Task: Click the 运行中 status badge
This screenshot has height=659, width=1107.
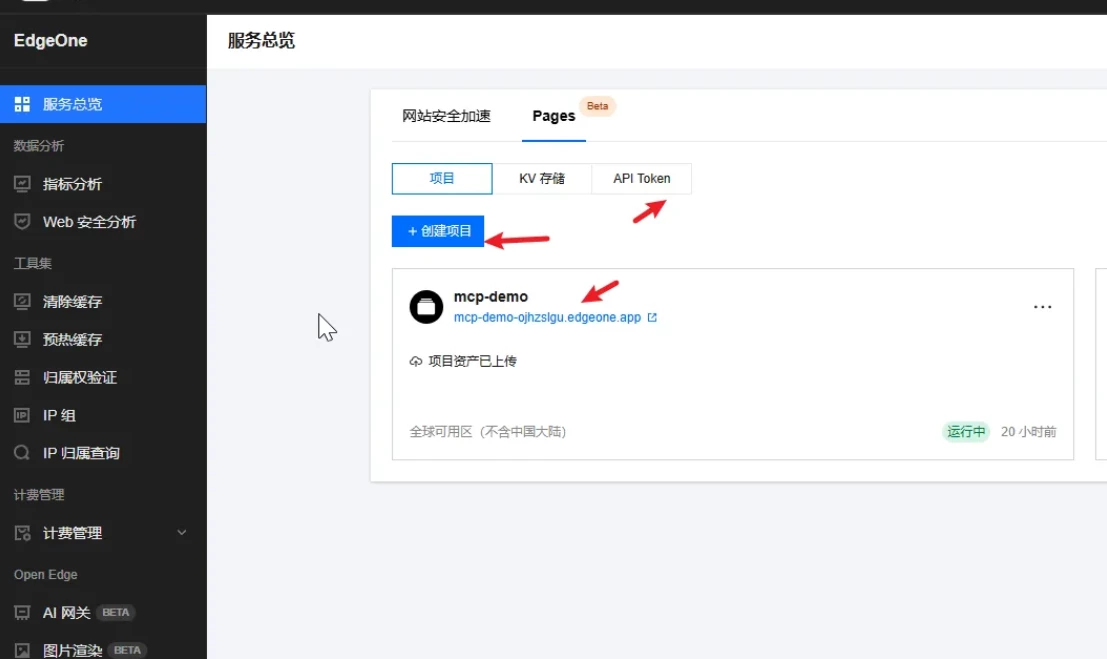Action: [966, 432]
